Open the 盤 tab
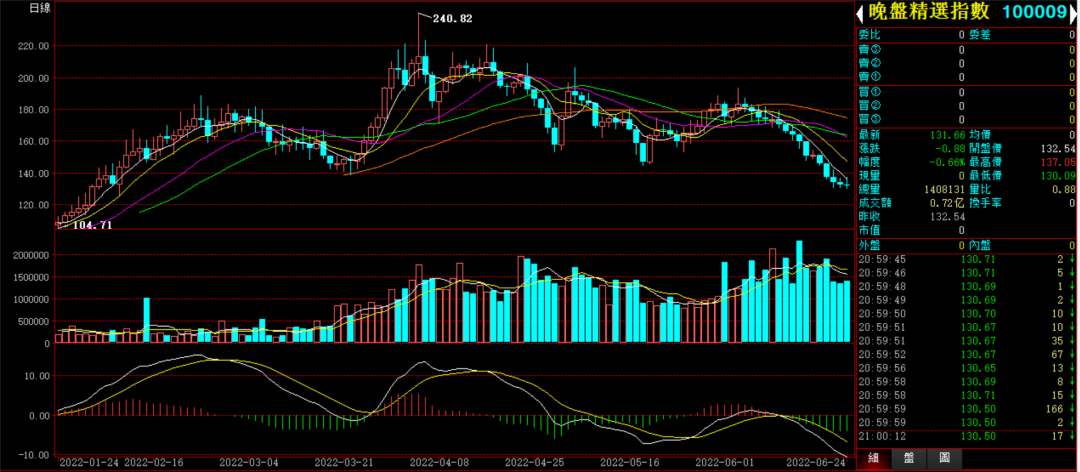 (908, 459)
